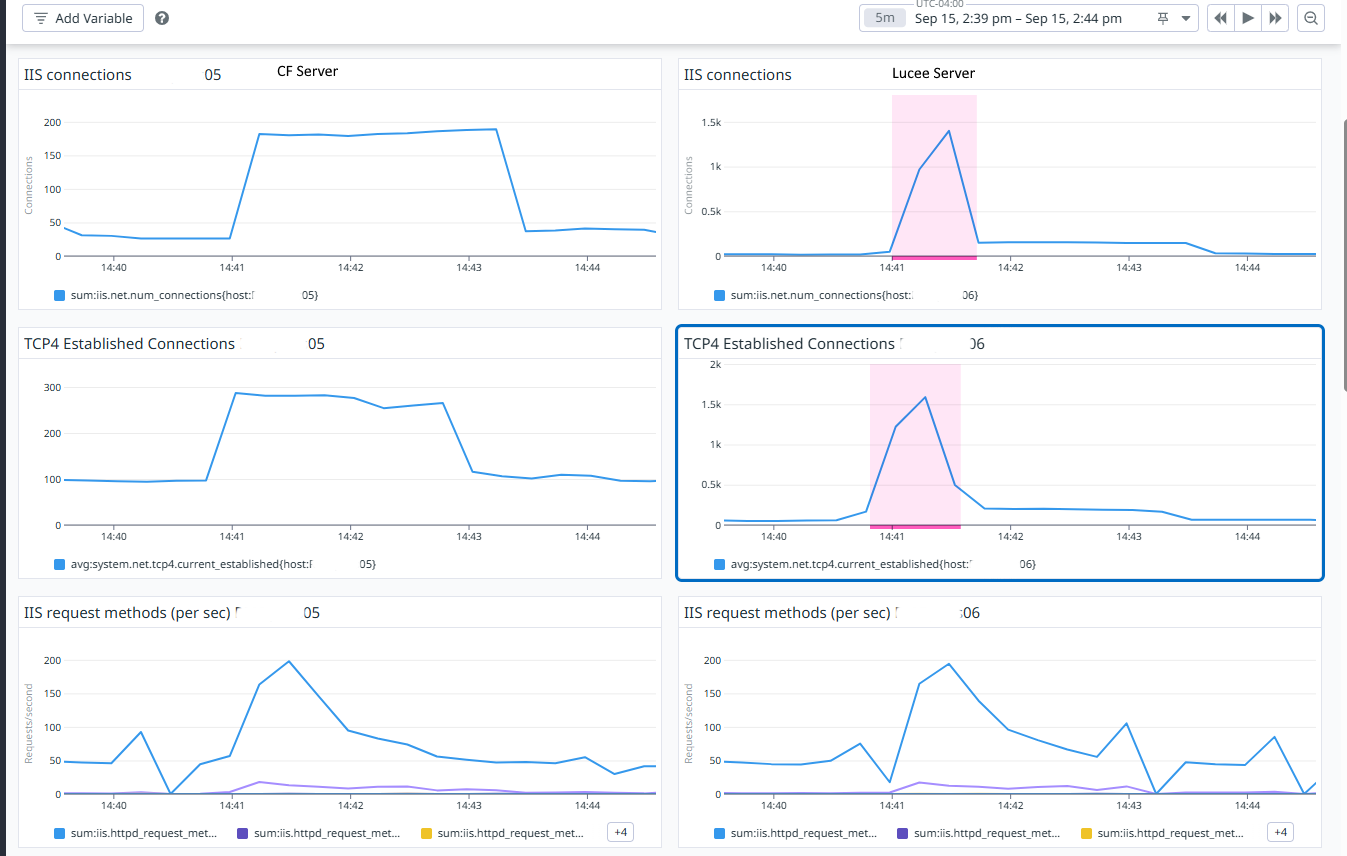This screenshot has height=856, width=1347.
Task: Click the pin icon in time picker
Action: point(1163,18)
